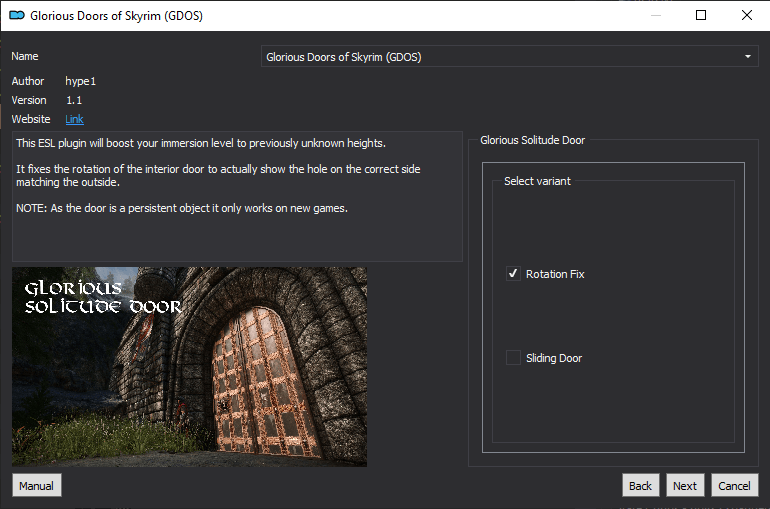Screen dimensions: 770x509
Task: Enable the Rotation Fix checkbox
Action: 513,274
